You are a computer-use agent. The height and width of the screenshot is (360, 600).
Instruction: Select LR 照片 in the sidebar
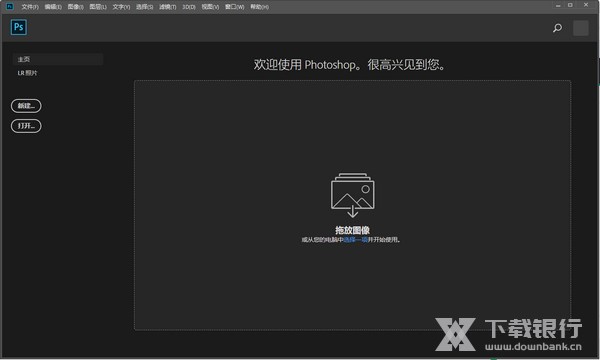click(x=27, y=73)
